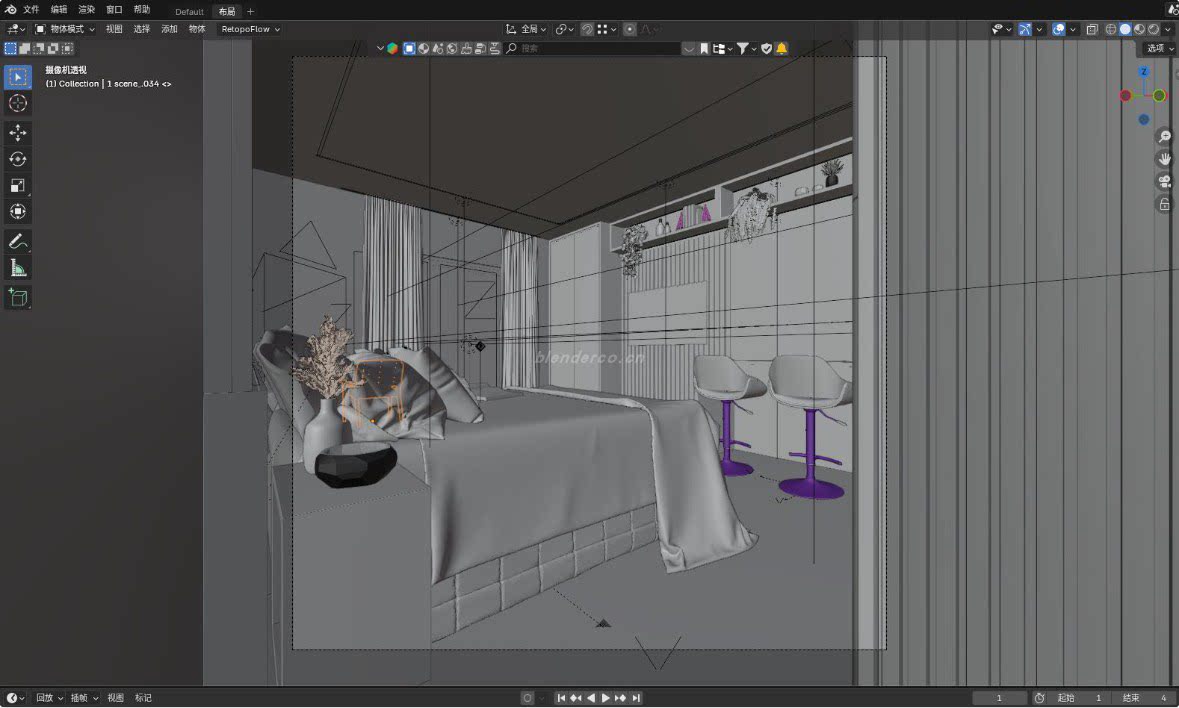This screenshot has height=708, width=1179.
Task: Open the RetopoFlow dropdown
Action: 250,29
